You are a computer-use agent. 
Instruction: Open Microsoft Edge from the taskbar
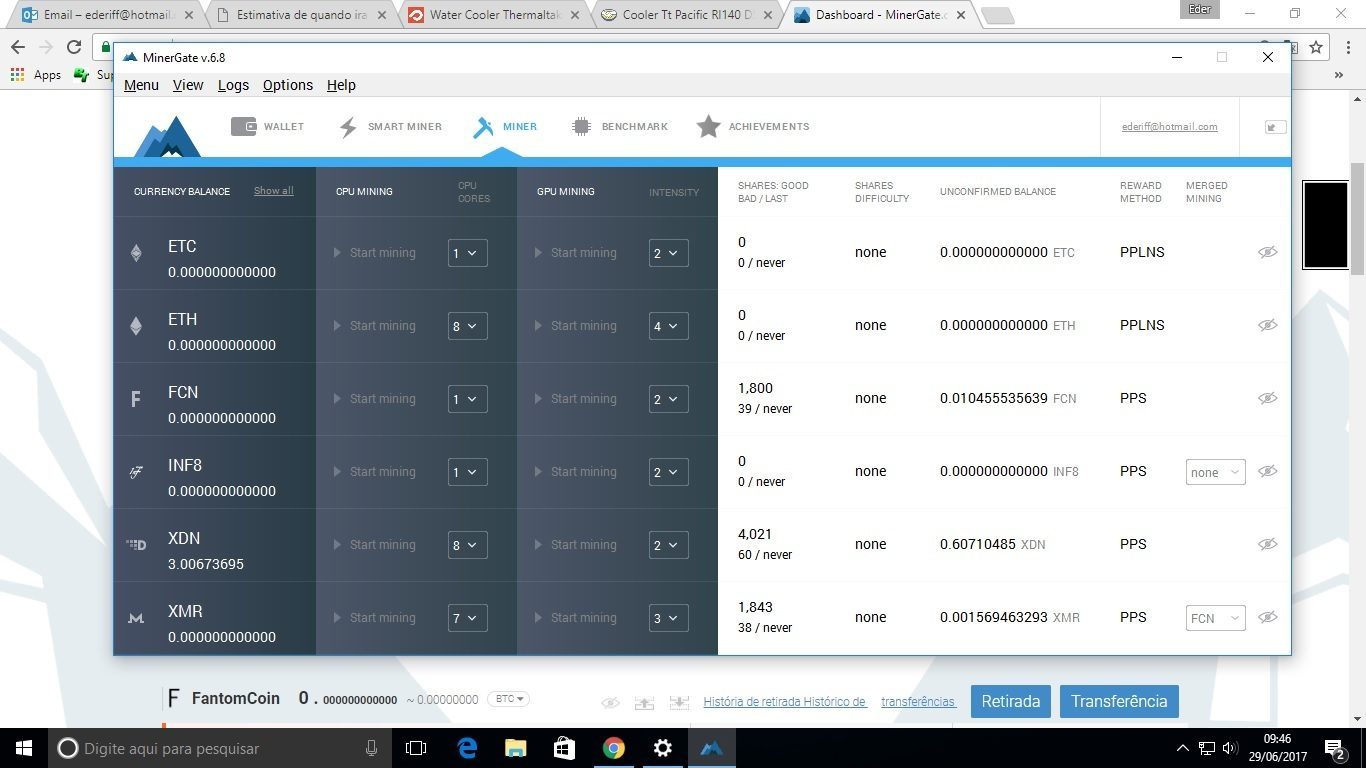[467, 748]
